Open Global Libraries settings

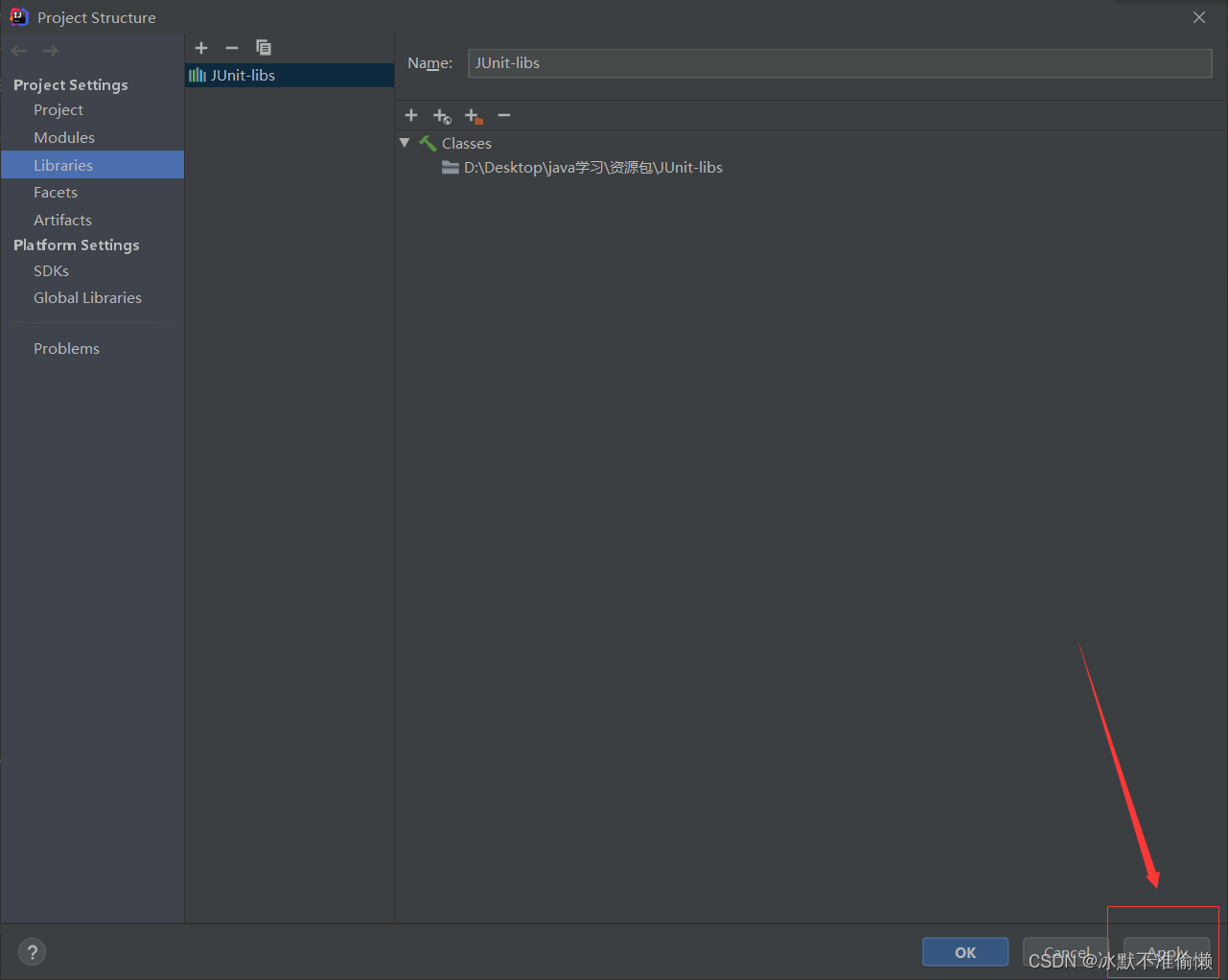click(x=87, y=298)
